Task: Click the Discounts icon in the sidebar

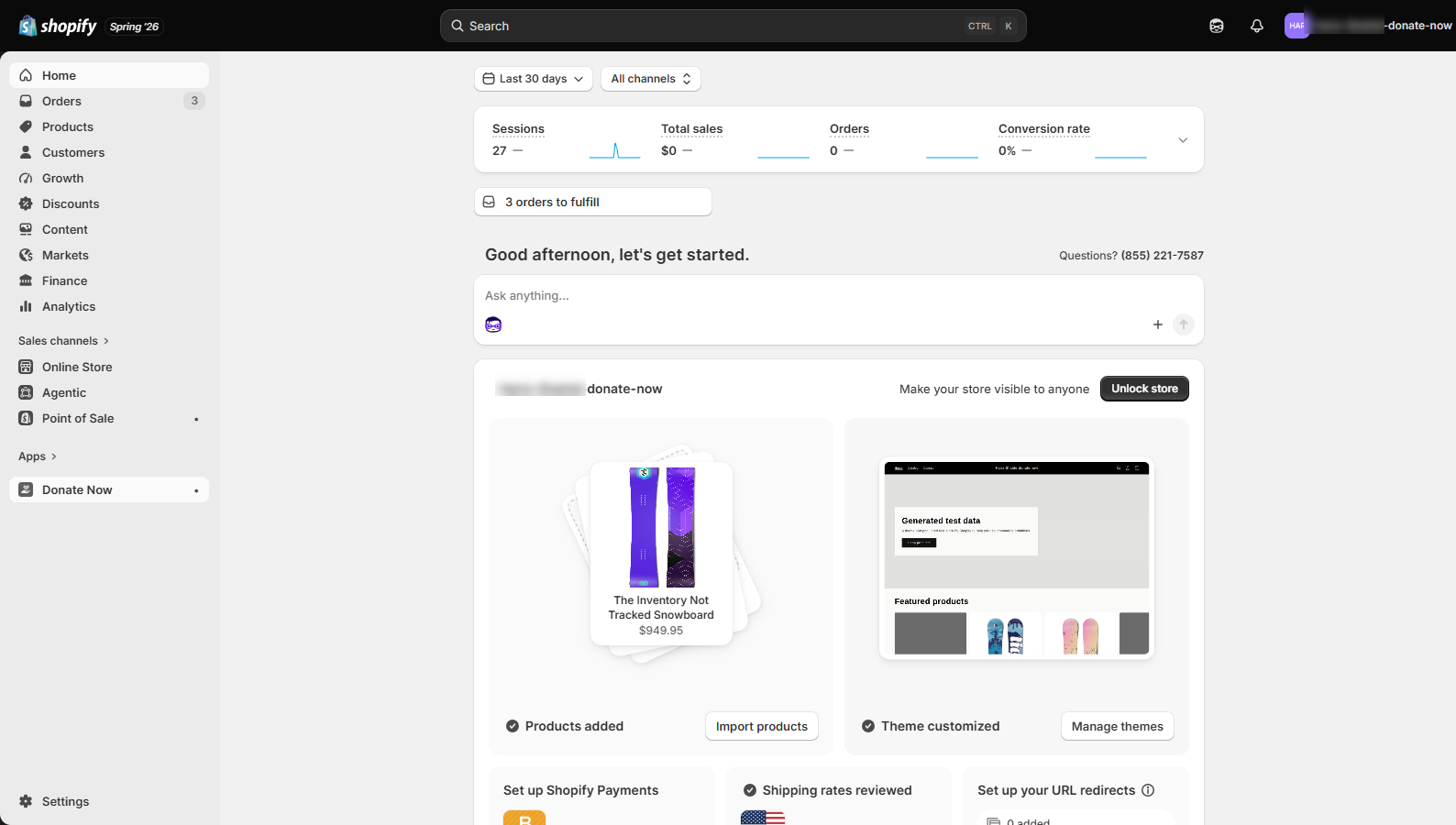Action: 26,203
